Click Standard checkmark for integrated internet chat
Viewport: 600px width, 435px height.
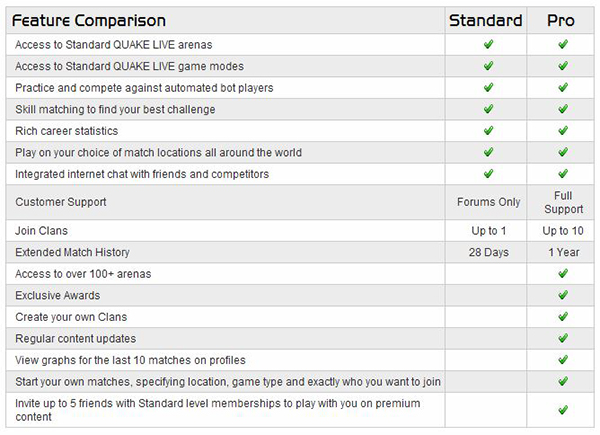coord(488,174)
